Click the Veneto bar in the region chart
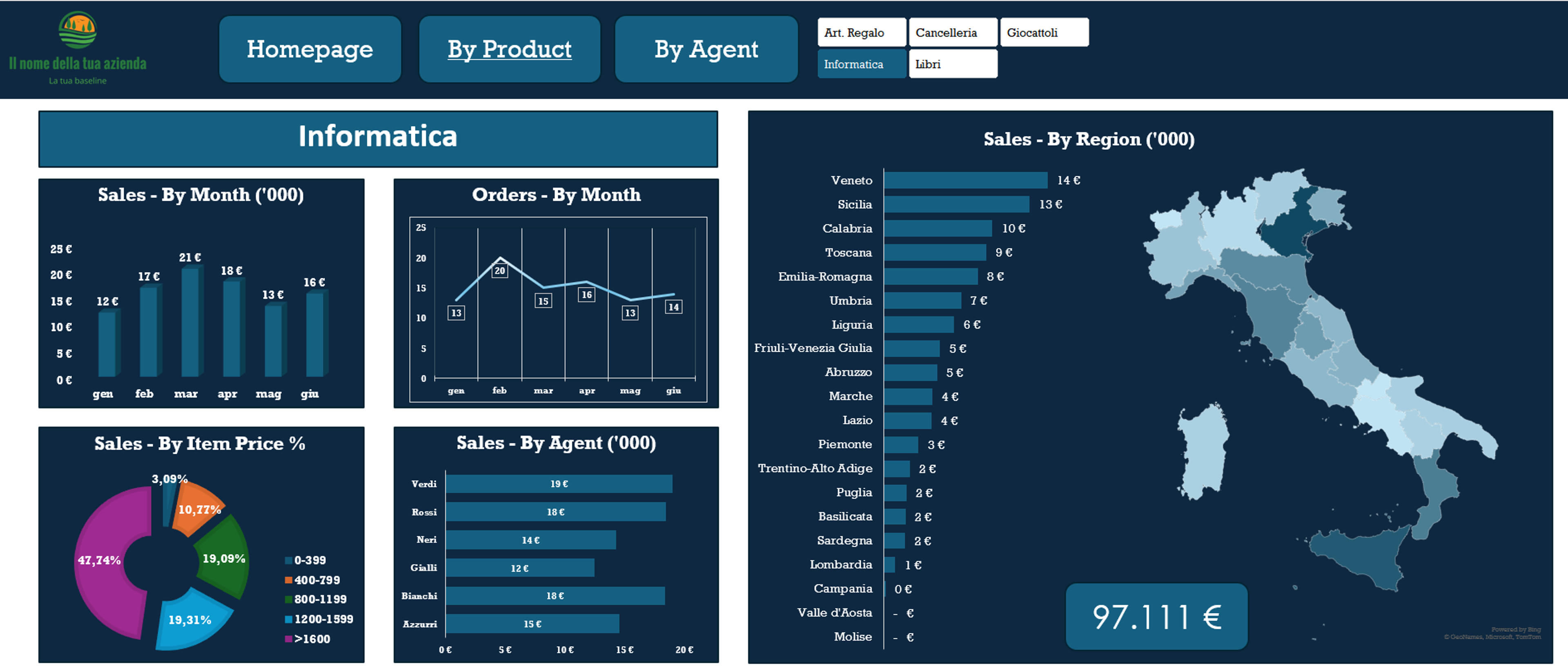 pos(965,180)
